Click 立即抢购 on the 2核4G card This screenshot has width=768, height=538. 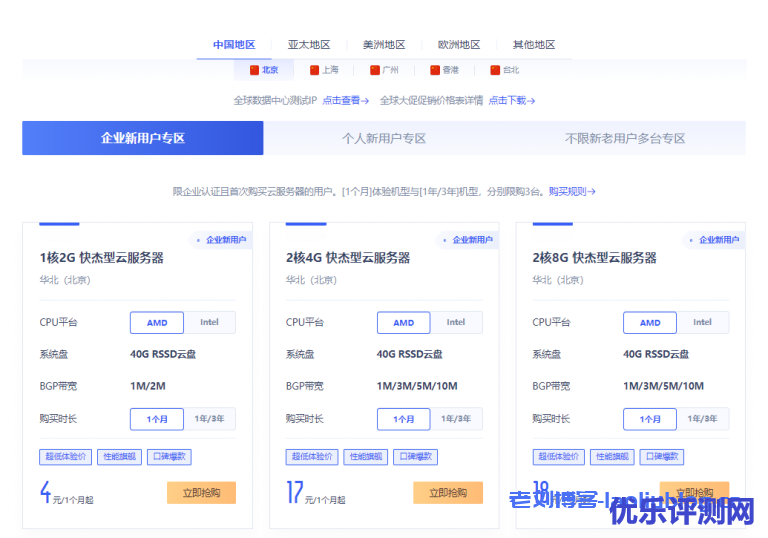[x=447, y=492]
